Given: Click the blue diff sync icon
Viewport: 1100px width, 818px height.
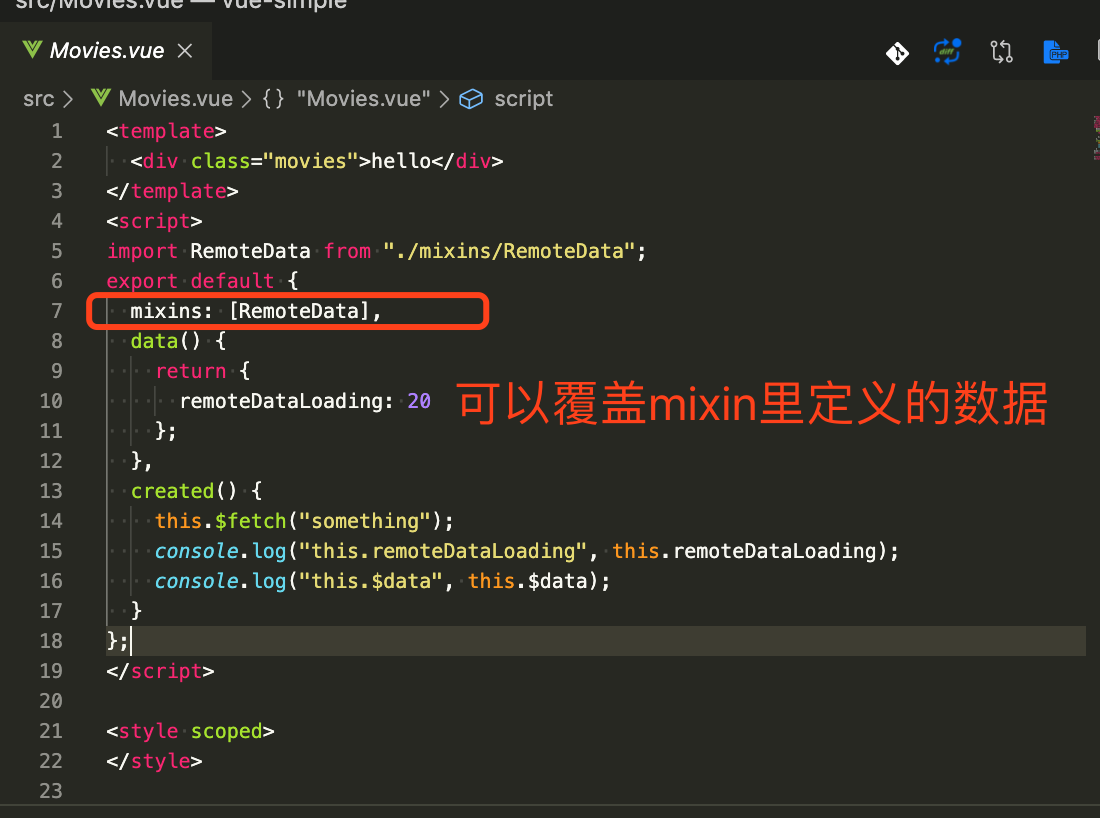Looking at the screenshot, I should [x=947, y=52].
